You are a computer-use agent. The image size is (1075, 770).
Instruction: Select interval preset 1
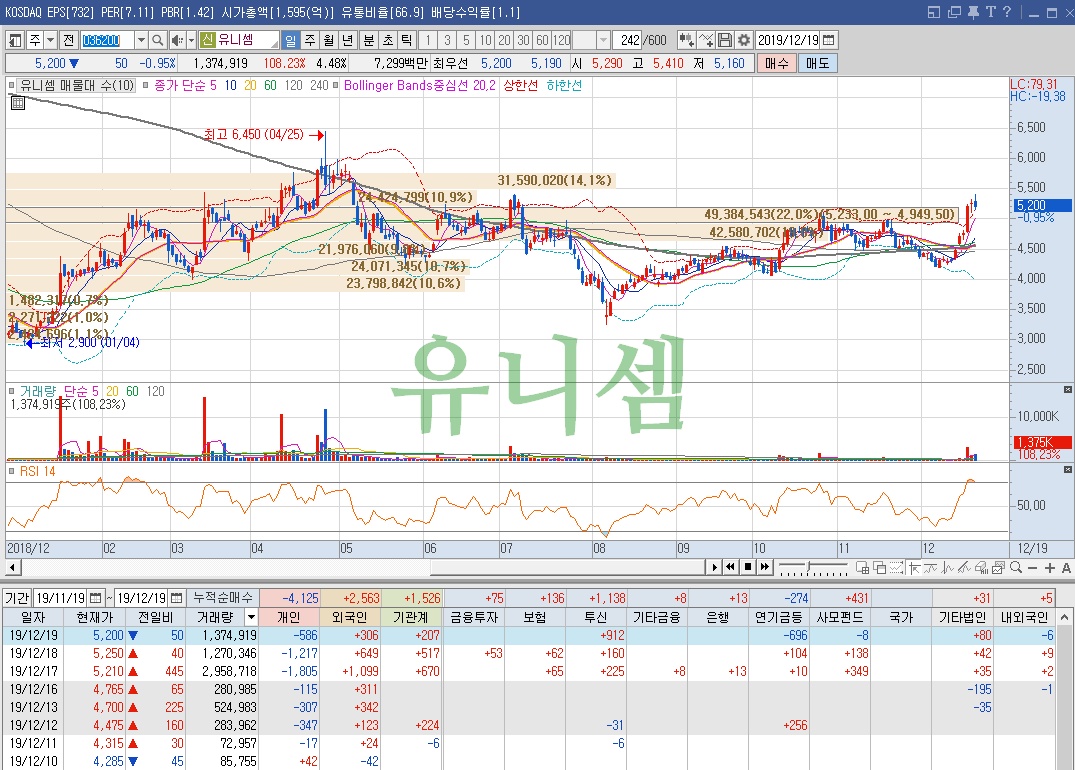428,40
